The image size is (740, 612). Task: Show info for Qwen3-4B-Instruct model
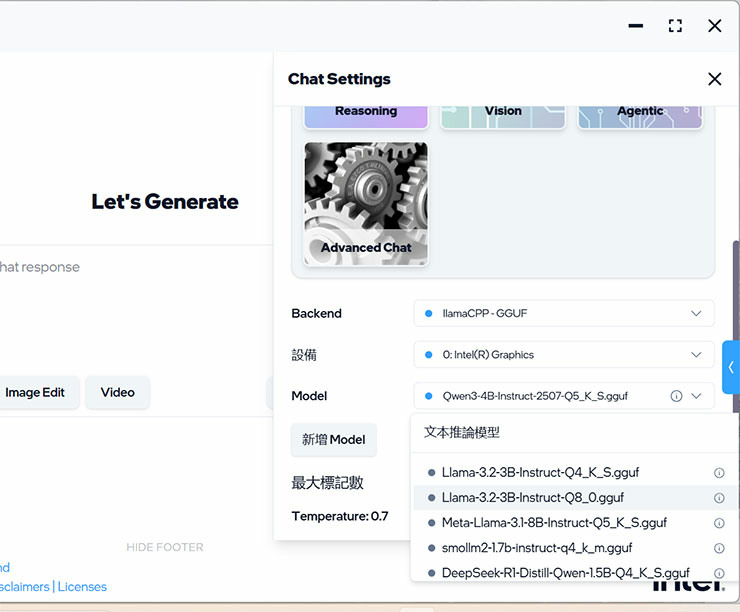coord(676,396)
